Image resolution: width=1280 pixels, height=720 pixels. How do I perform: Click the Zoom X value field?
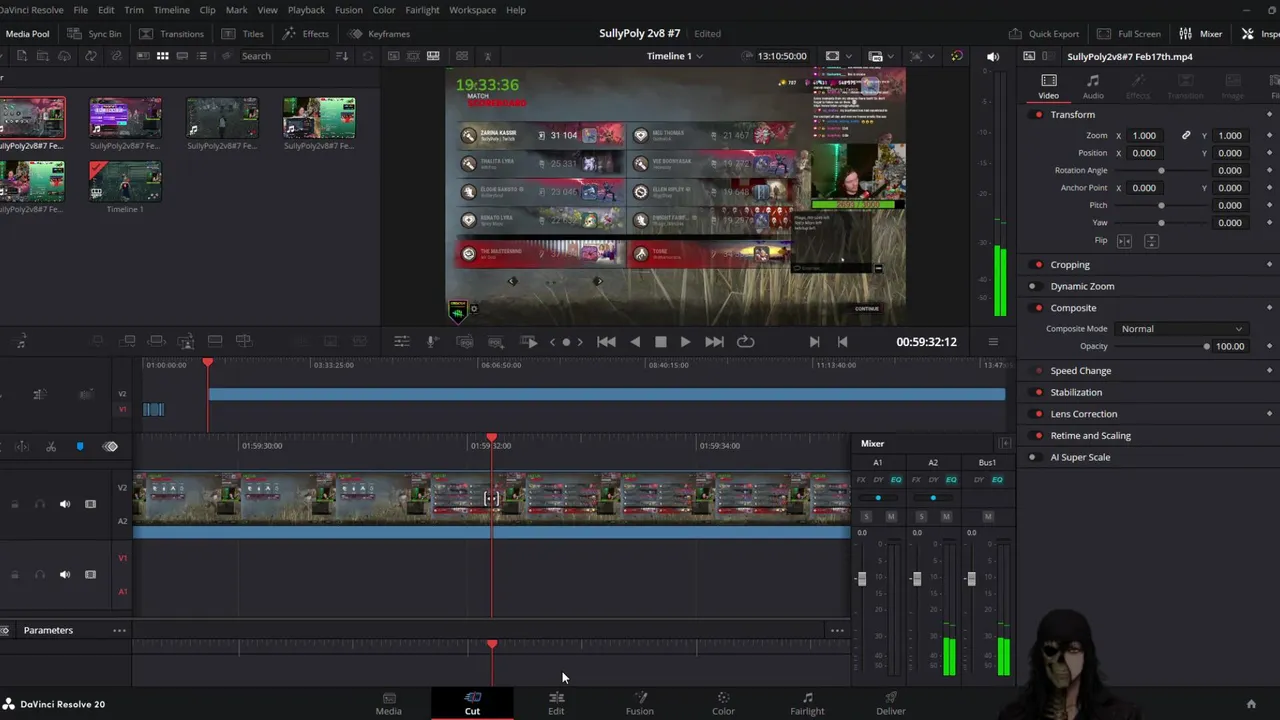click(x=1144, y=136)
